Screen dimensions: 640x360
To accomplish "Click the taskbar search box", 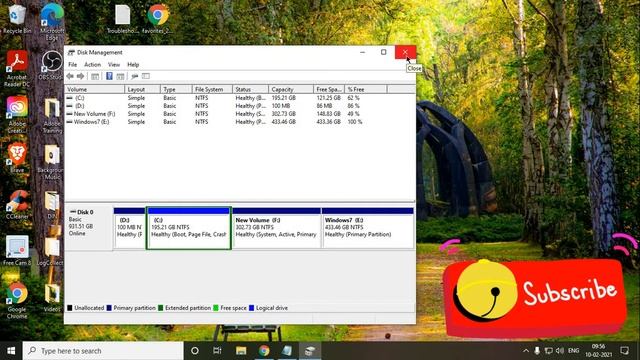I will point(103,351).
